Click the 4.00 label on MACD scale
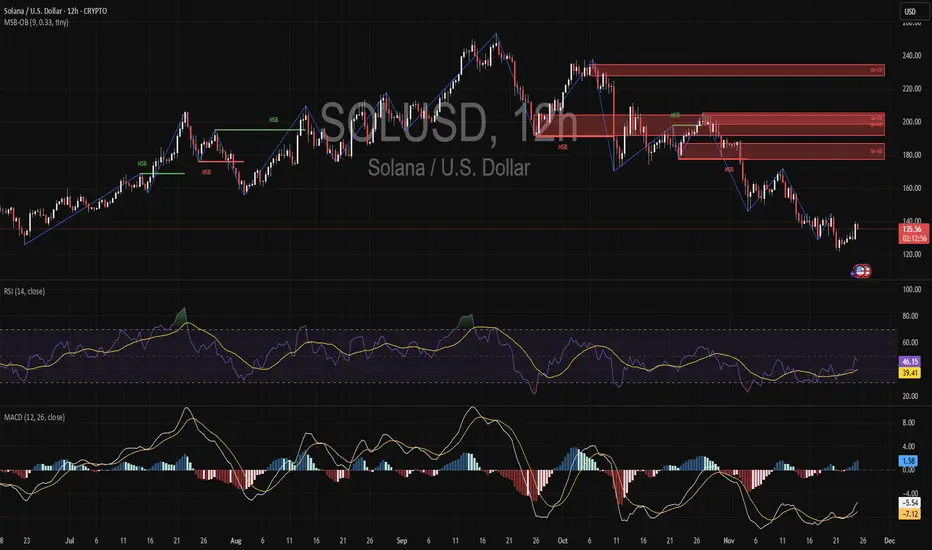 (909, 447)
